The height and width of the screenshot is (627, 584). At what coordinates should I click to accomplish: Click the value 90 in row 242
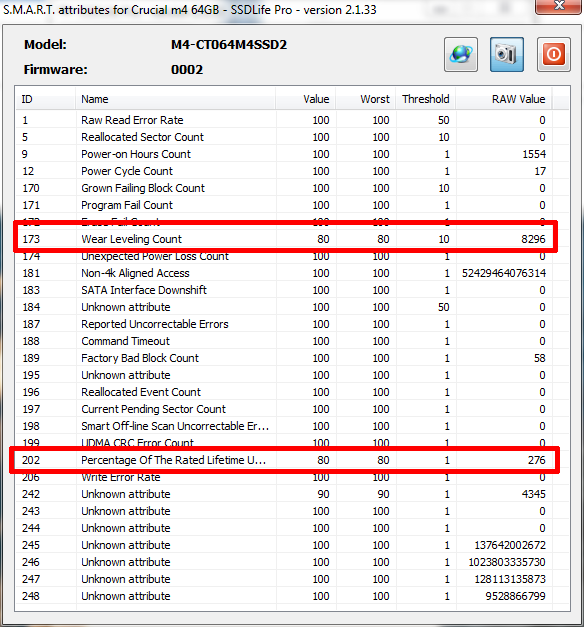(323, 494)
